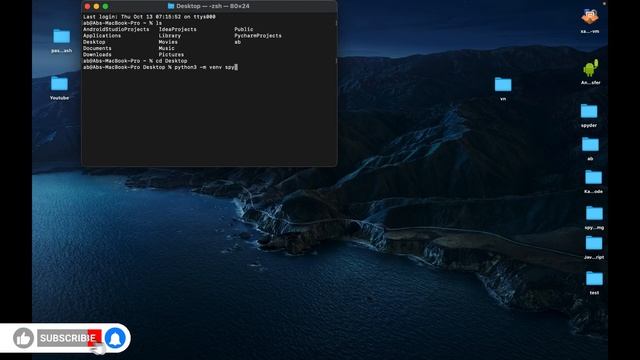Click the 'ls' command on the first prompt
The width and height of the screenshot is (640, 360).
click(159, 23)
